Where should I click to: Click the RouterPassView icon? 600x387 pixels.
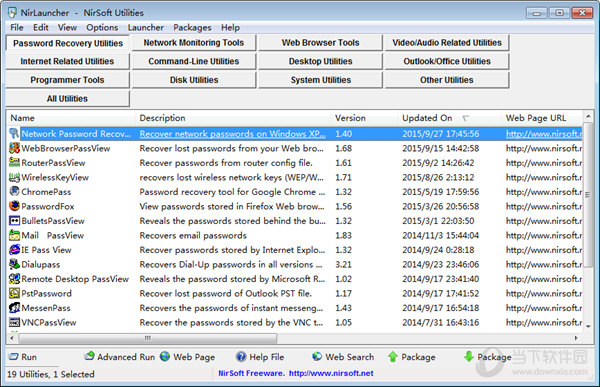tap(14, 163)
